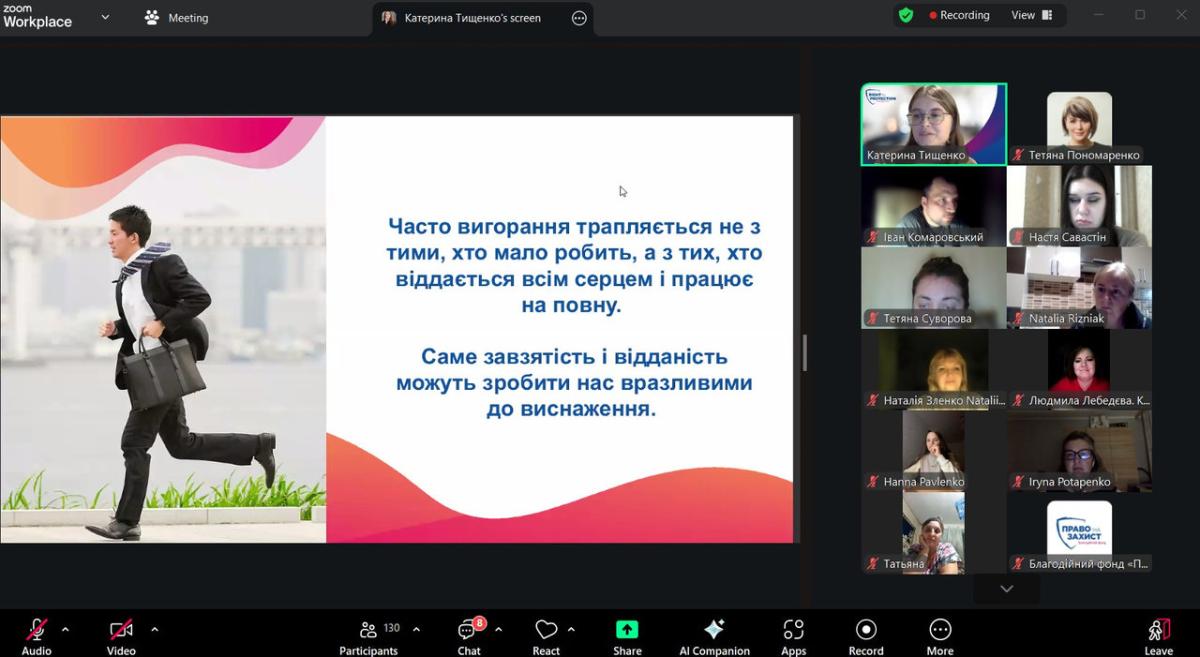Select Татьяна's video tile
Image resolution: width=1200 pixels, height=657 pixels.
(x=934, y=533)
